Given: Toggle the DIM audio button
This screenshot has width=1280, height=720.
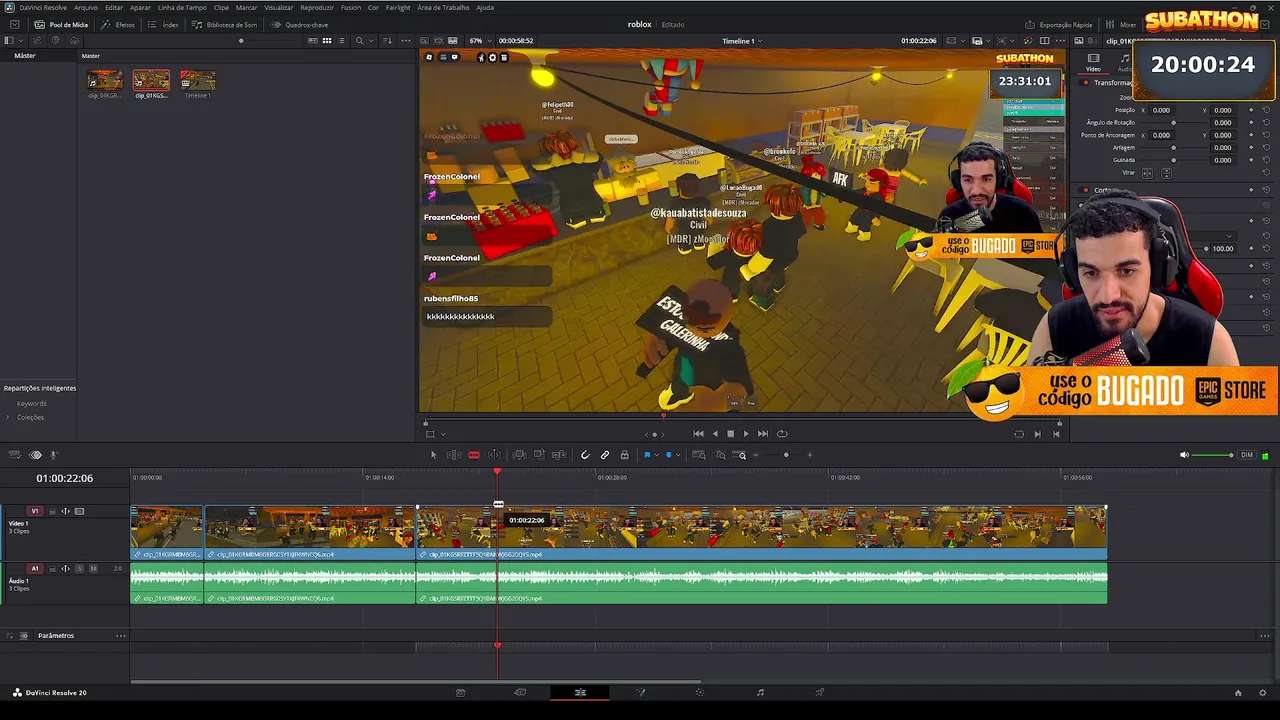Looking at the screenshot, I should click(1246, 455).
